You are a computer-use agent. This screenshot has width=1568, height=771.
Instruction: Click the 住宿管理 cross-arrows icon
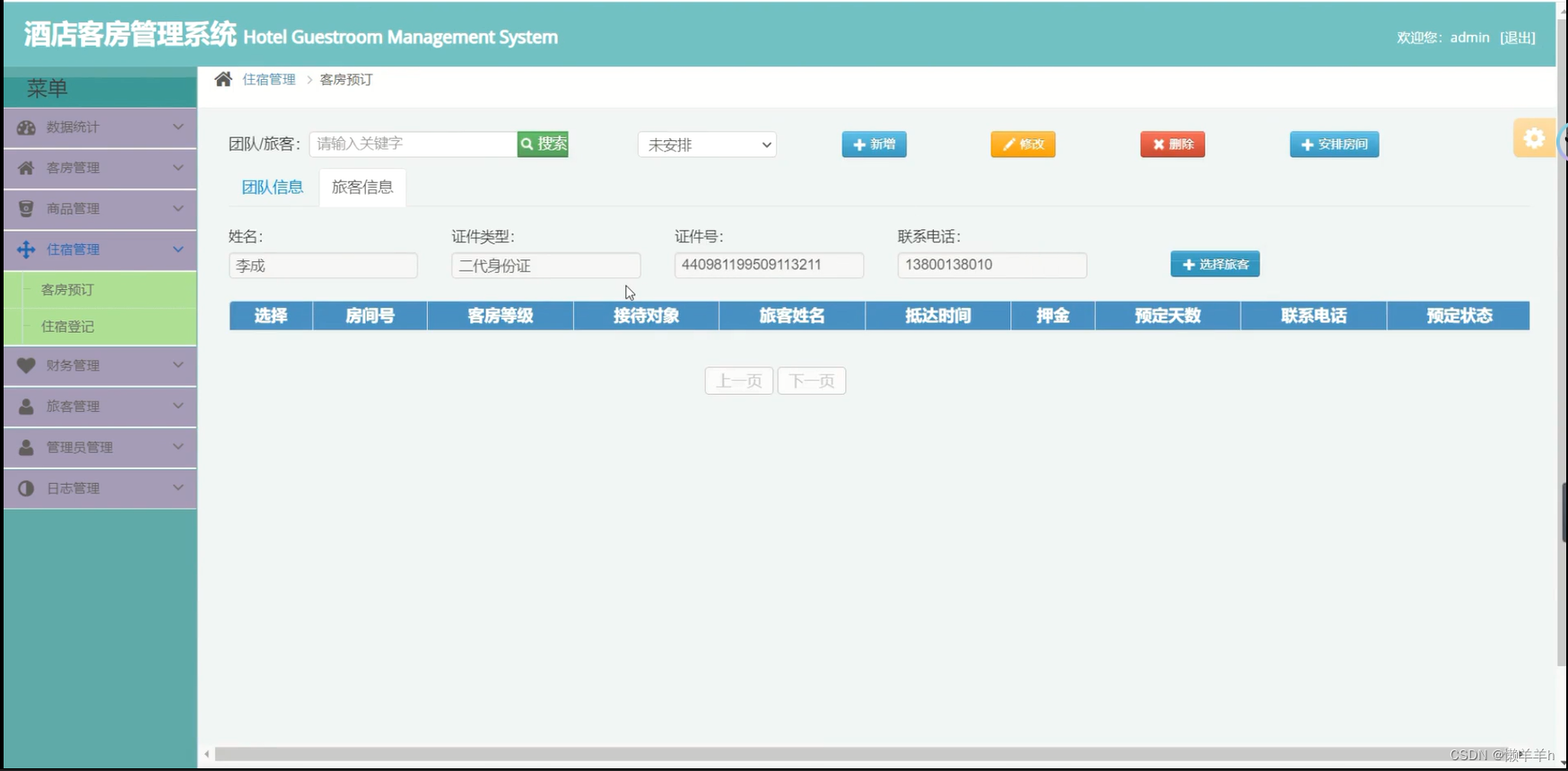26,250
